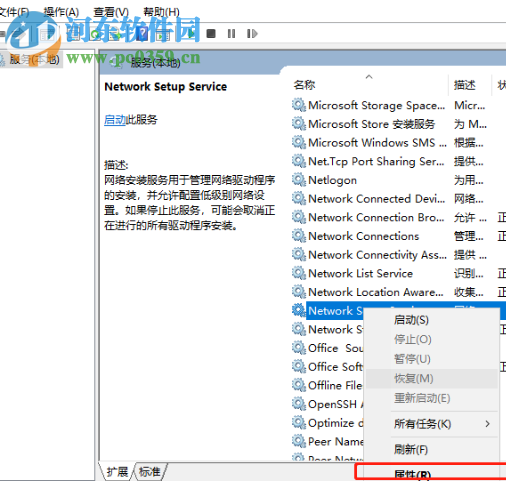Viewport: 506px width, 482px height.
Task: Click the Pause Service toolbar button
Action: 231,33
